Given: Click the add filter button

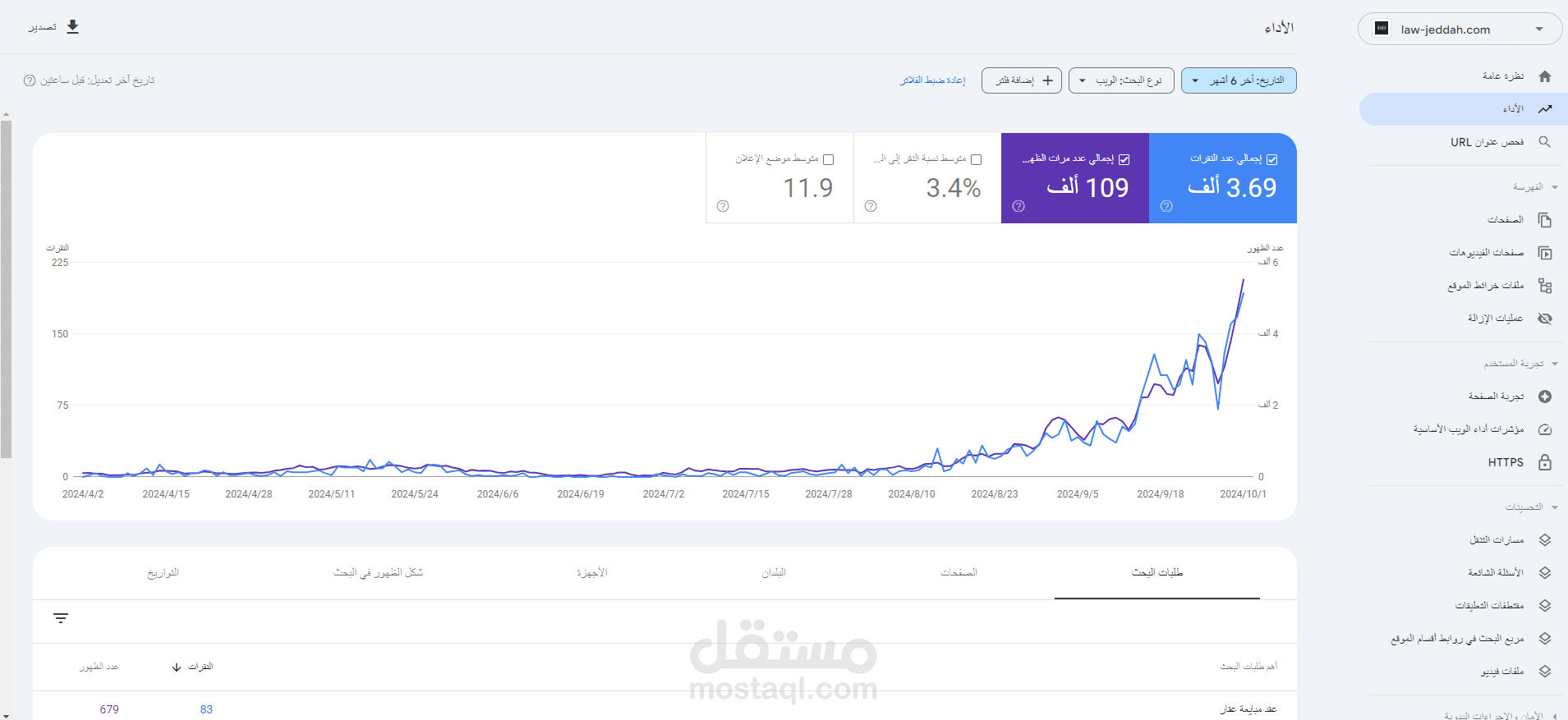Looking at the screenshot, I should (1022, 80).
